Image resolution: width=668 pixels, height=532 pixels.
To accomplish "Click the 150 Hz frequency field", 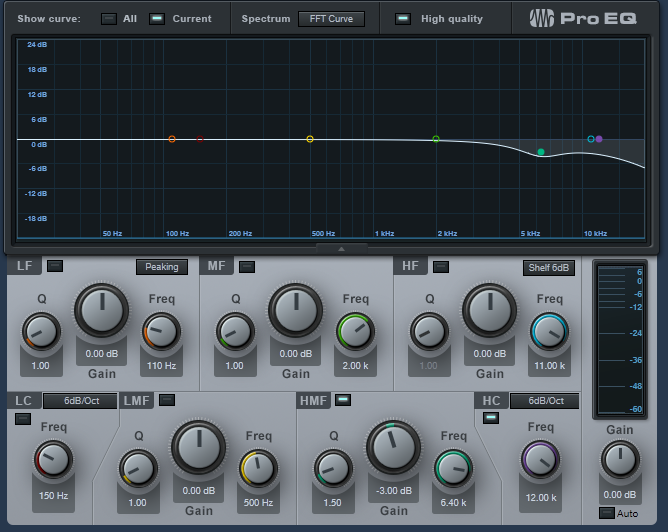I will (x=53, y=496).
